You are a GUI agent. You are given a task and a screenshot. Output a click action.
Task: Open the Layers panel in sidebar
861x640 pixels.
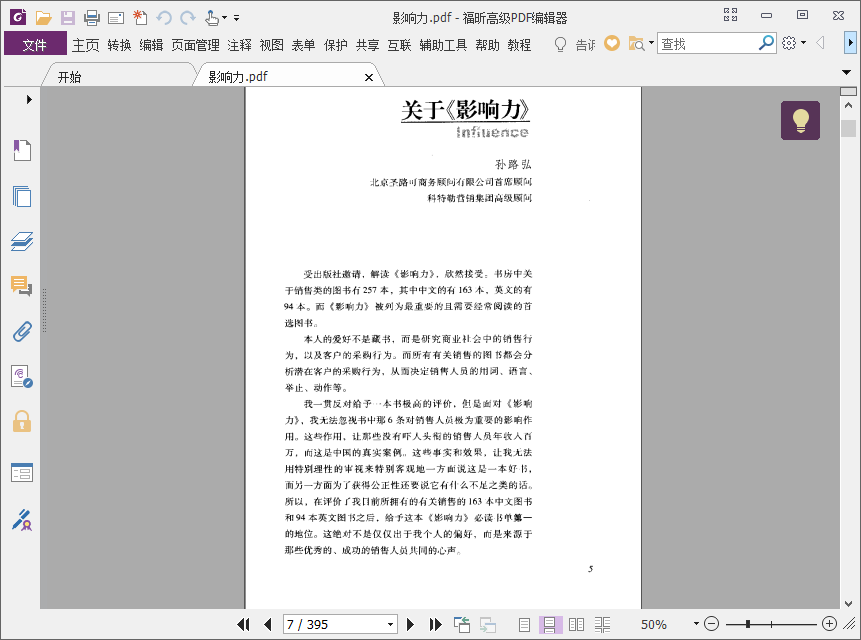pos(22,241)
